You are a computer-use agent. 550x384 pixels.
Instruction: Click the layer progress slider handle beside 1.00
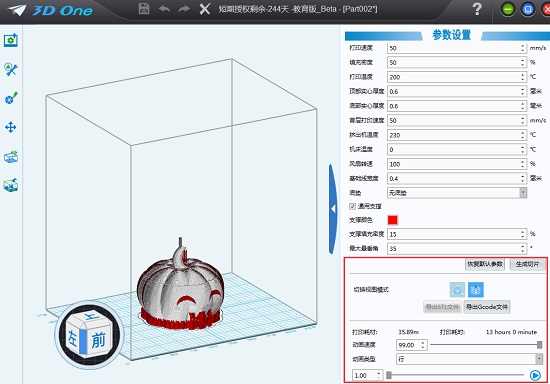tap(389, 375)
